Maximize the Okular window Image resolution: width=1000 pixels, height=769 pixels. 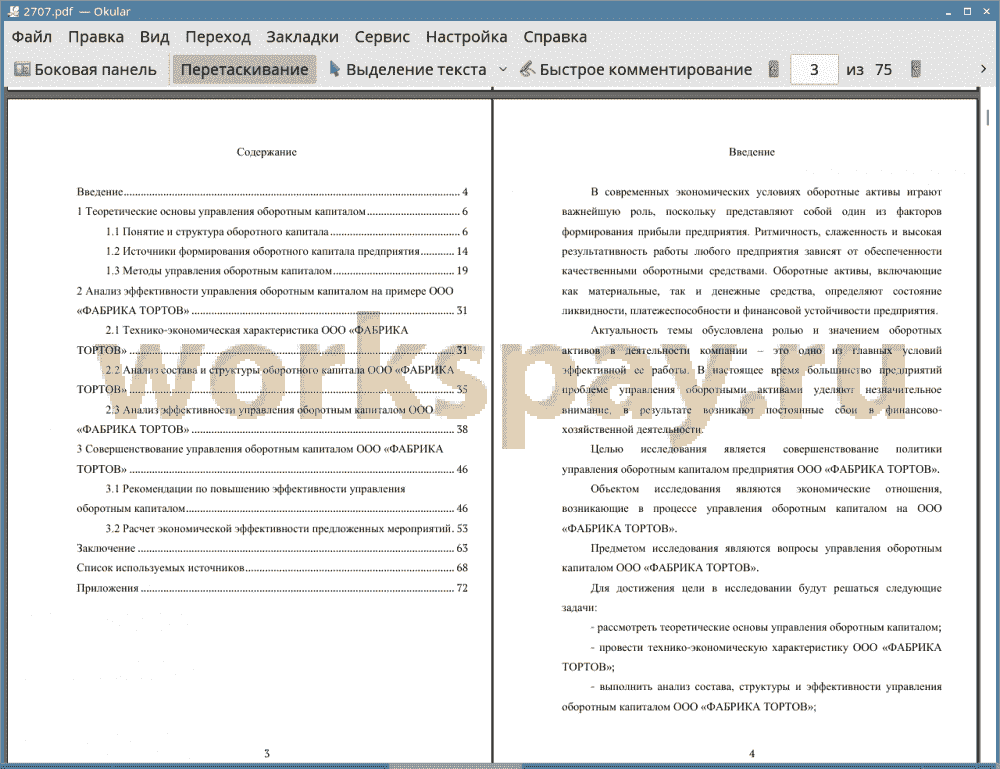[x=967, y=11]
